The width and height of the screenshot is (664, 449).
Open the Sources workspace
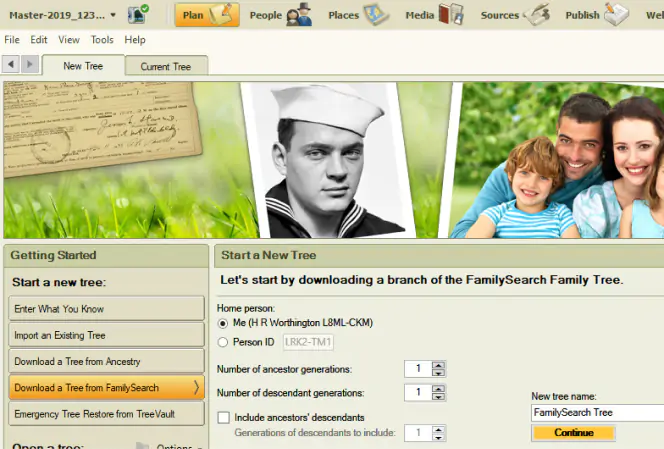pyautogui.click(x=515, y=15)
